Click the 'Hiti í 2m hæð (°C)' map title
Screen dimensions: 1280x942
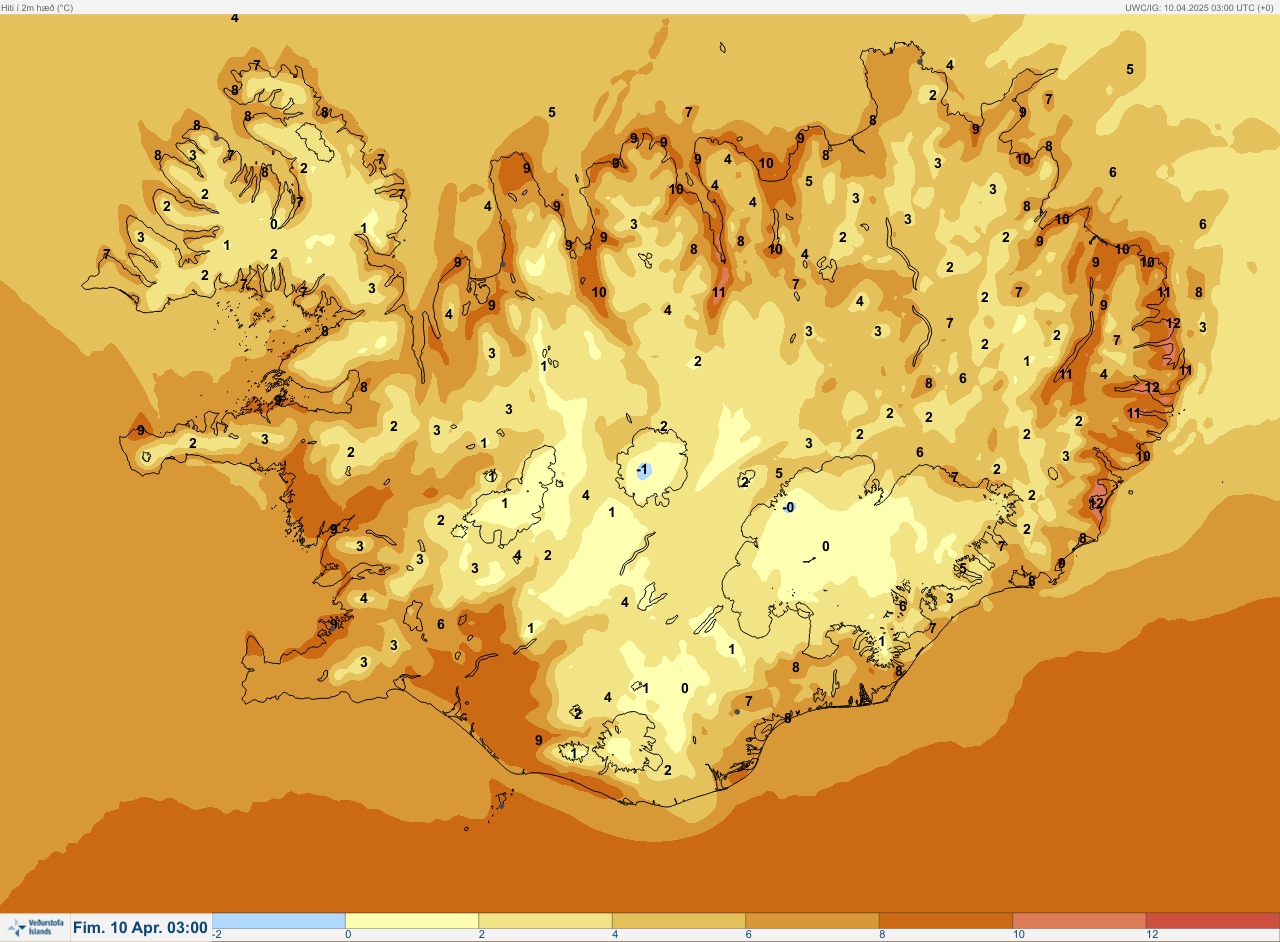(38, 7)
